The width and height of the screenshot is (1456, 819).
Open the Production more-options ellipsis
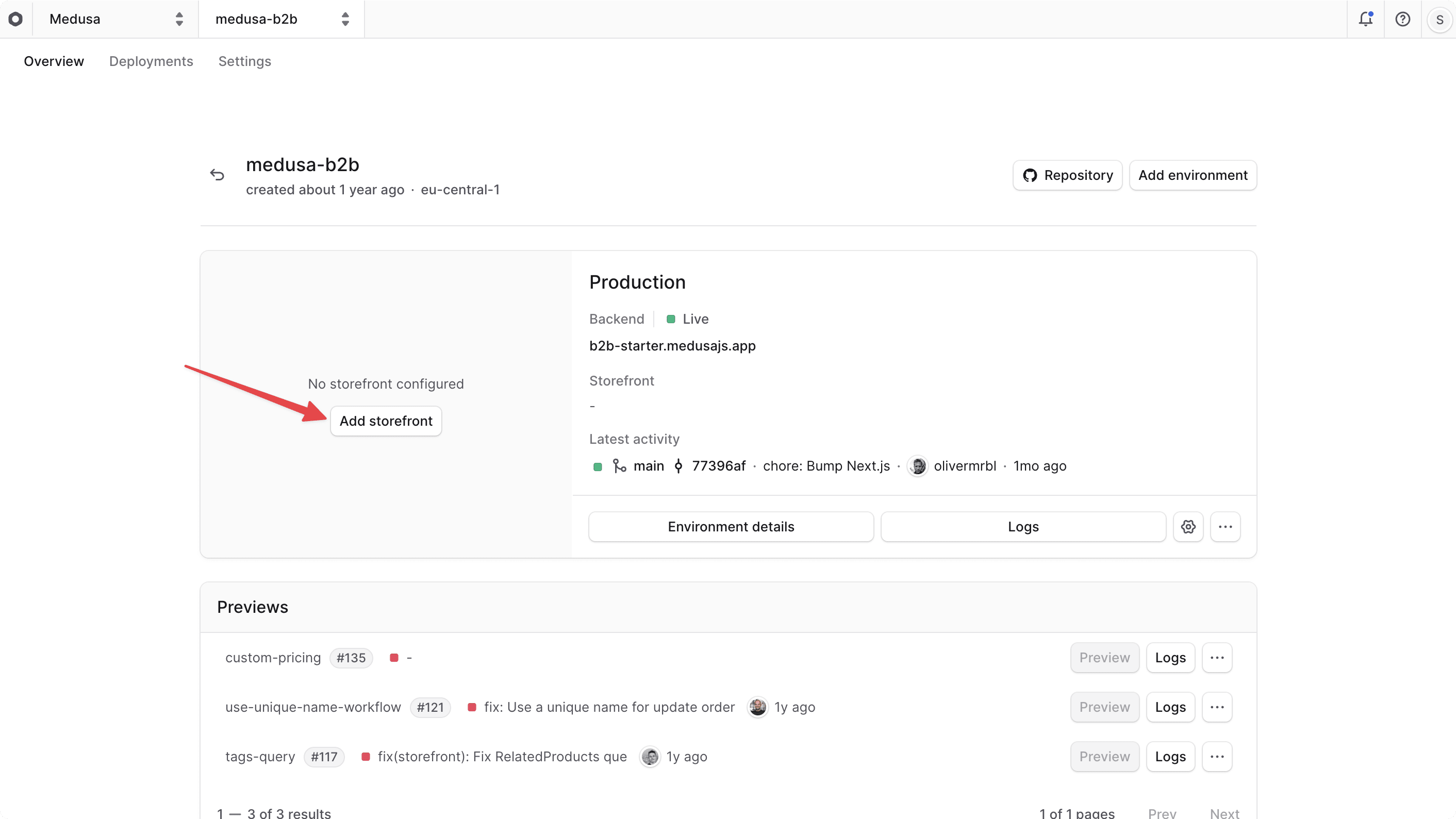coord(1226,526)
